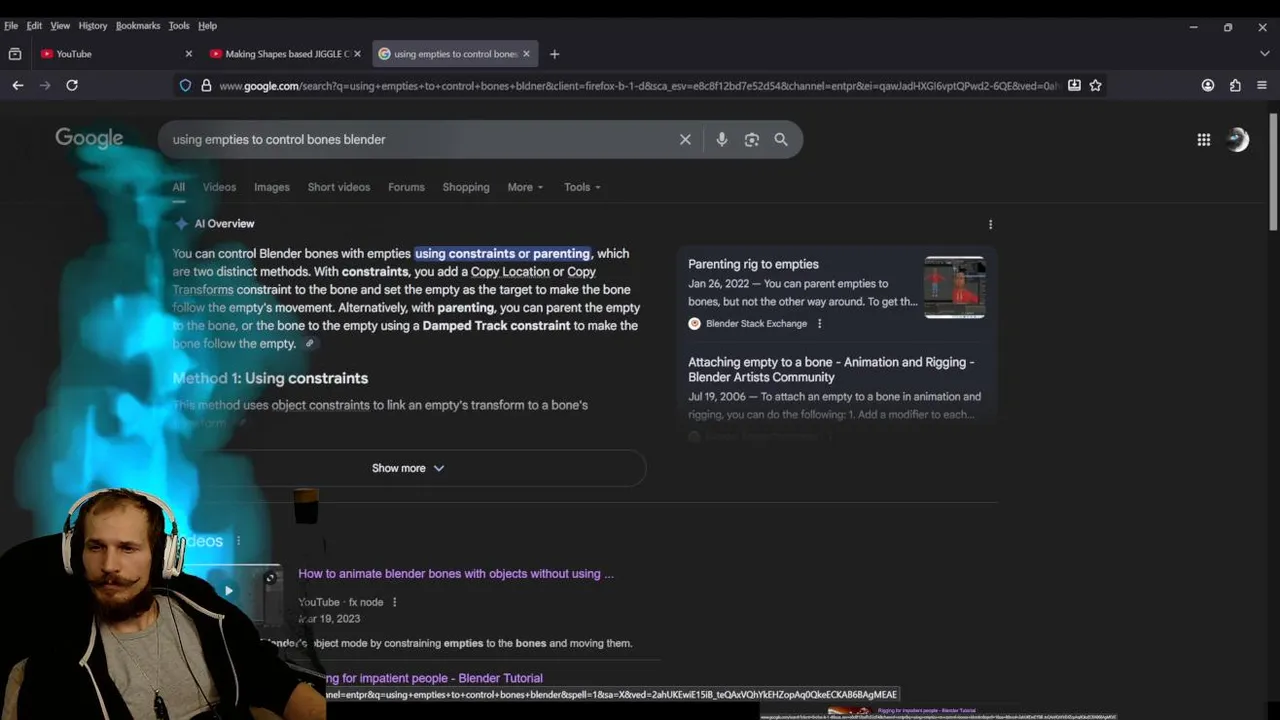Open How to animate blender bones video
Image resolution: width=1280 pixels, height=720 pixels.
click(x=455, y=574)
